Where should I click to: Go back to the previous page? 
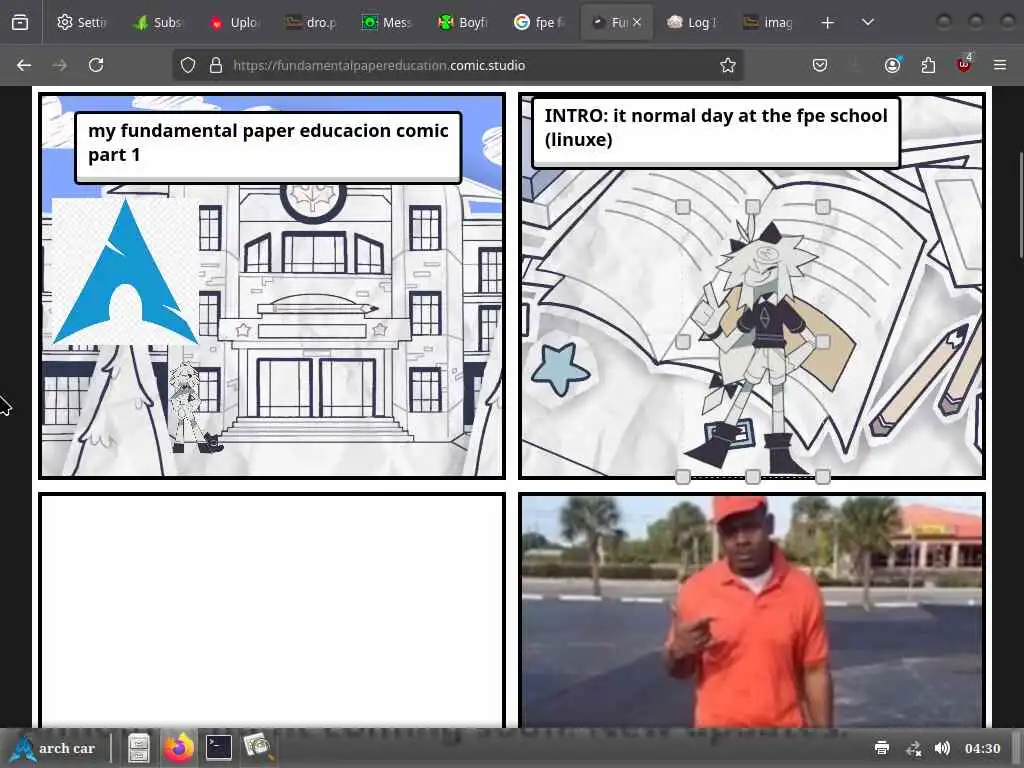pos(24,65)
